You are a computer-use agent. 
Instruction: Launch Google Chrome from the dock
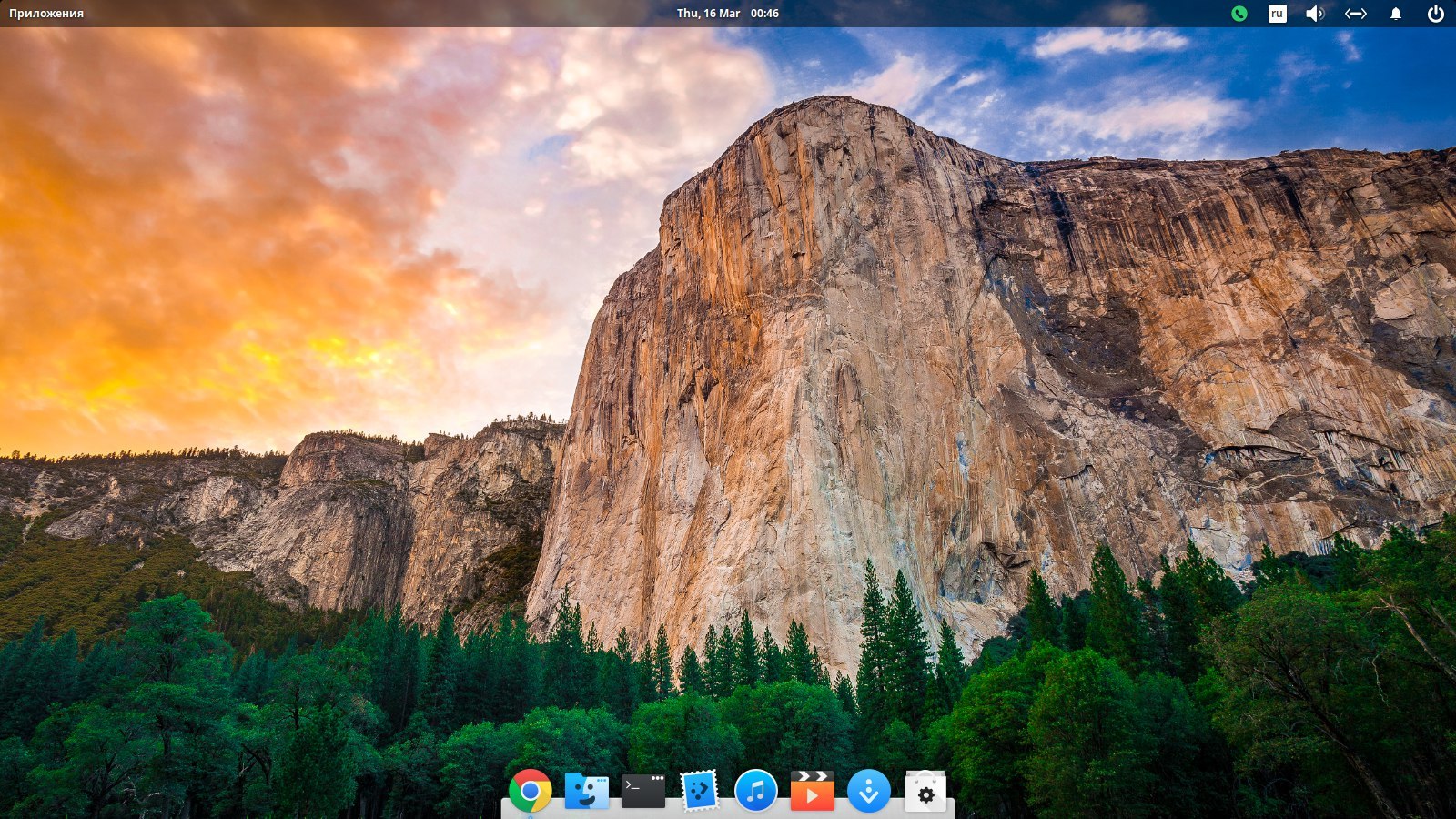(530, 790)
